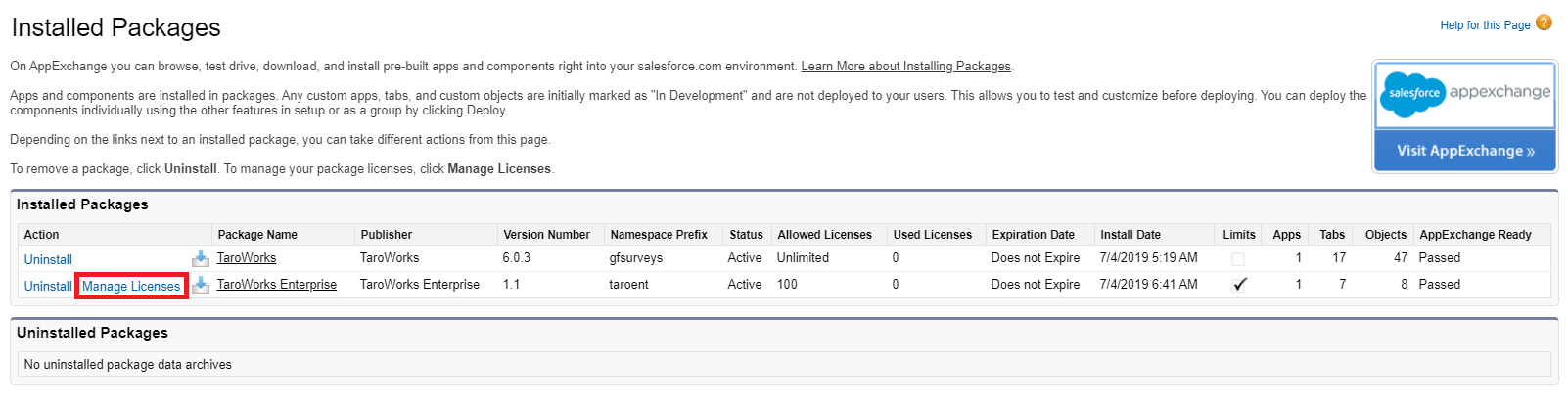Click the Version Number column header
This screenshot has height=409, width=1568.
coord(546,235)
